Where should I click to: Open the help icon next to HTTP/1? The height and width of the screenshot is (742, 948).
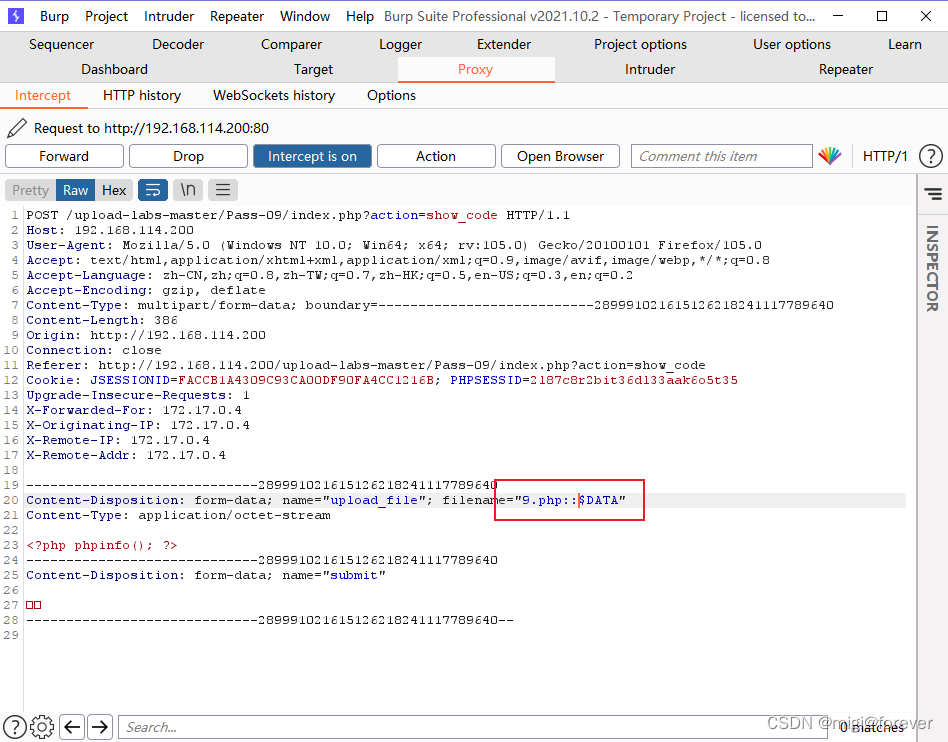[930, 156]
